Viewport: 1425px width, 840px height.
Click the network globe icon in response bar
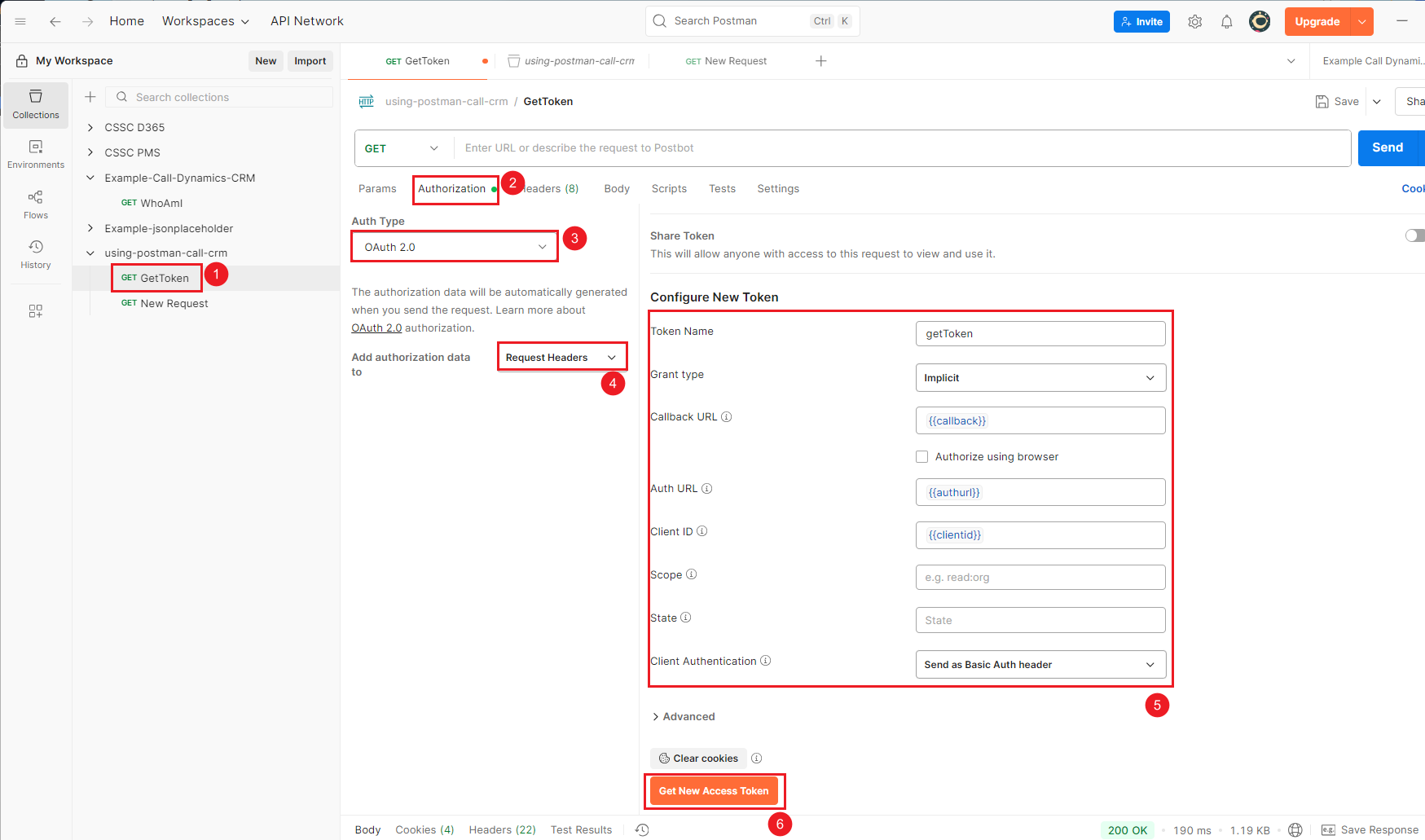tap(1295, 830)
